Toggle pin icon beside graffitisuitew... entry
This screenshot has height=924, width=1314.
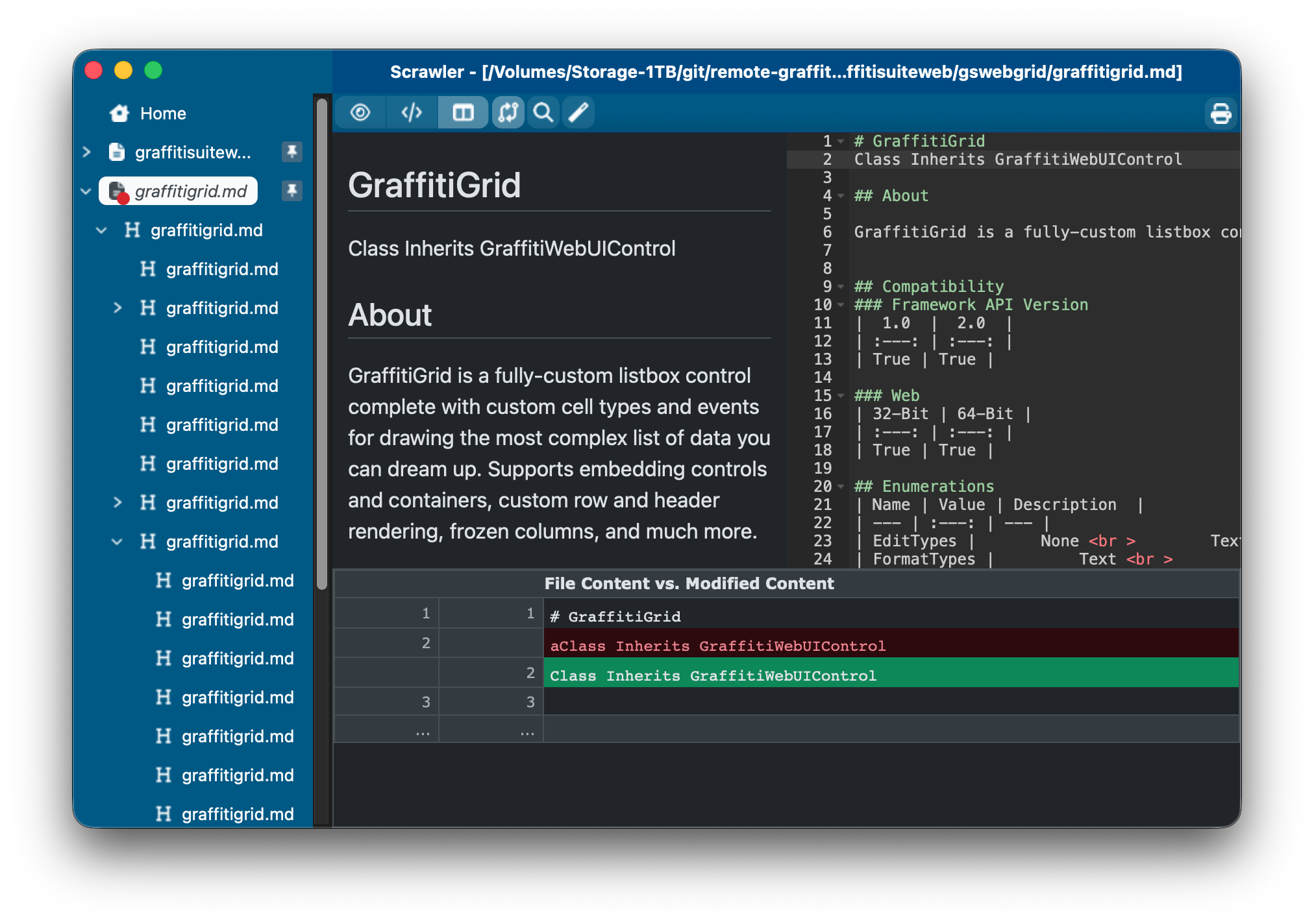(292, 152)
